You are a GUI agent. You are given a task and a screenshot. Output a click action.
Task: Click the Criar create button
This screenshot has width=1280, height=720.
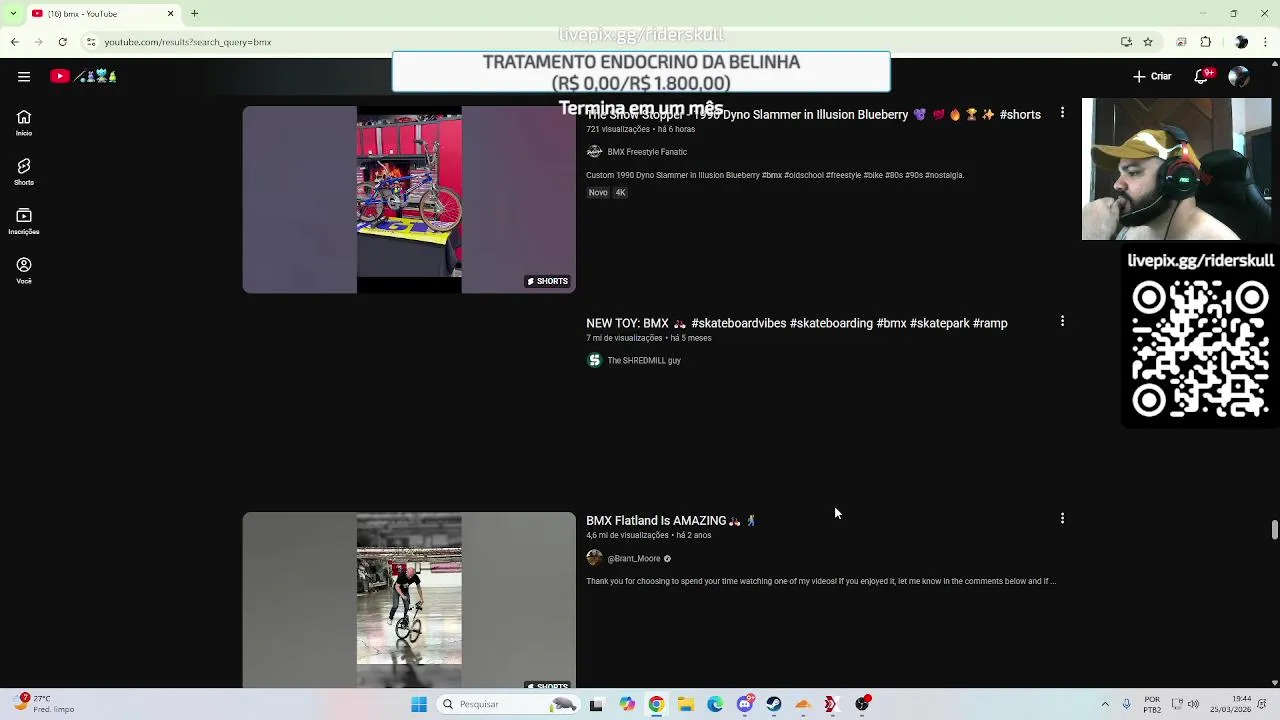(1152, 76)
